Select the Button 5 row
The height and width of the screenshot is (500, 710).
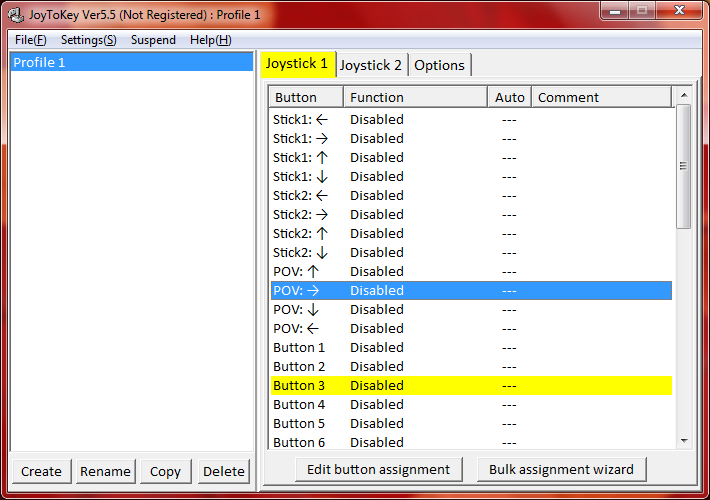pyautogui.click(x=471, y=424)
